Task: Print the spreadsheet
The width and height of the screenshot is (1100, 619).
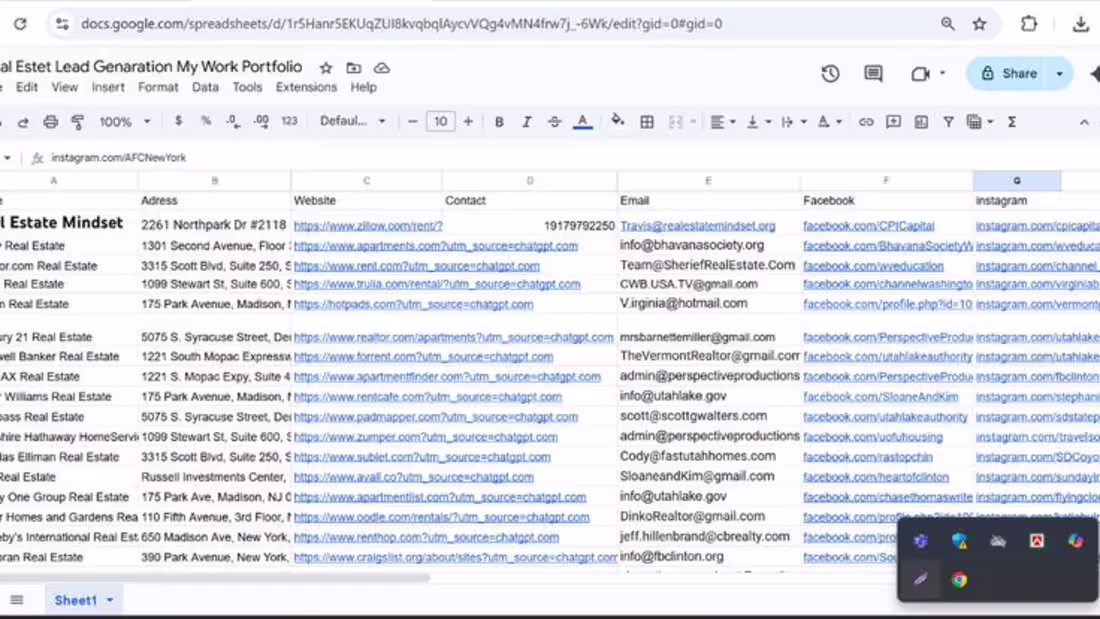Action: [x=51, y=122]
